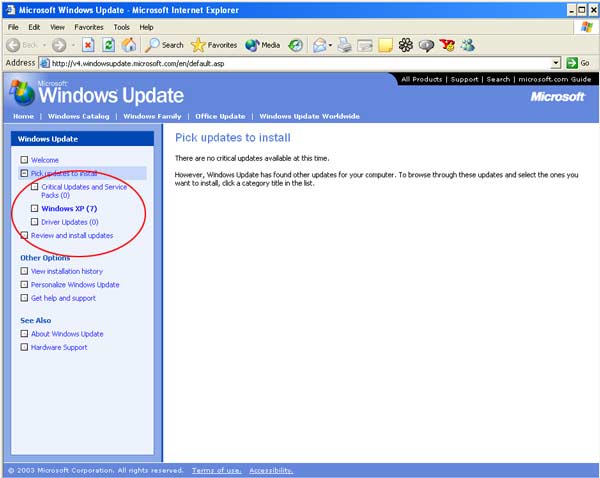The width and height of the screenshot is (600, 478).
Task: Click the box icon beside Welcome
Action: tap(24, 160)
